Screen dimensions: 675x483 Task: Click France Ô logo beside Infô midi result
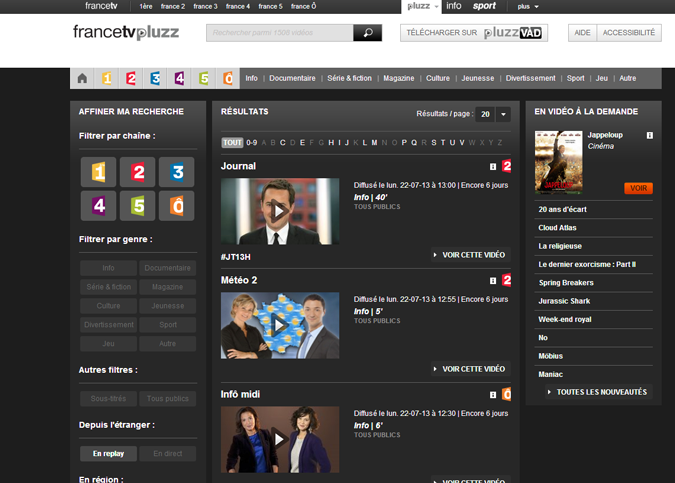(507, 394)
